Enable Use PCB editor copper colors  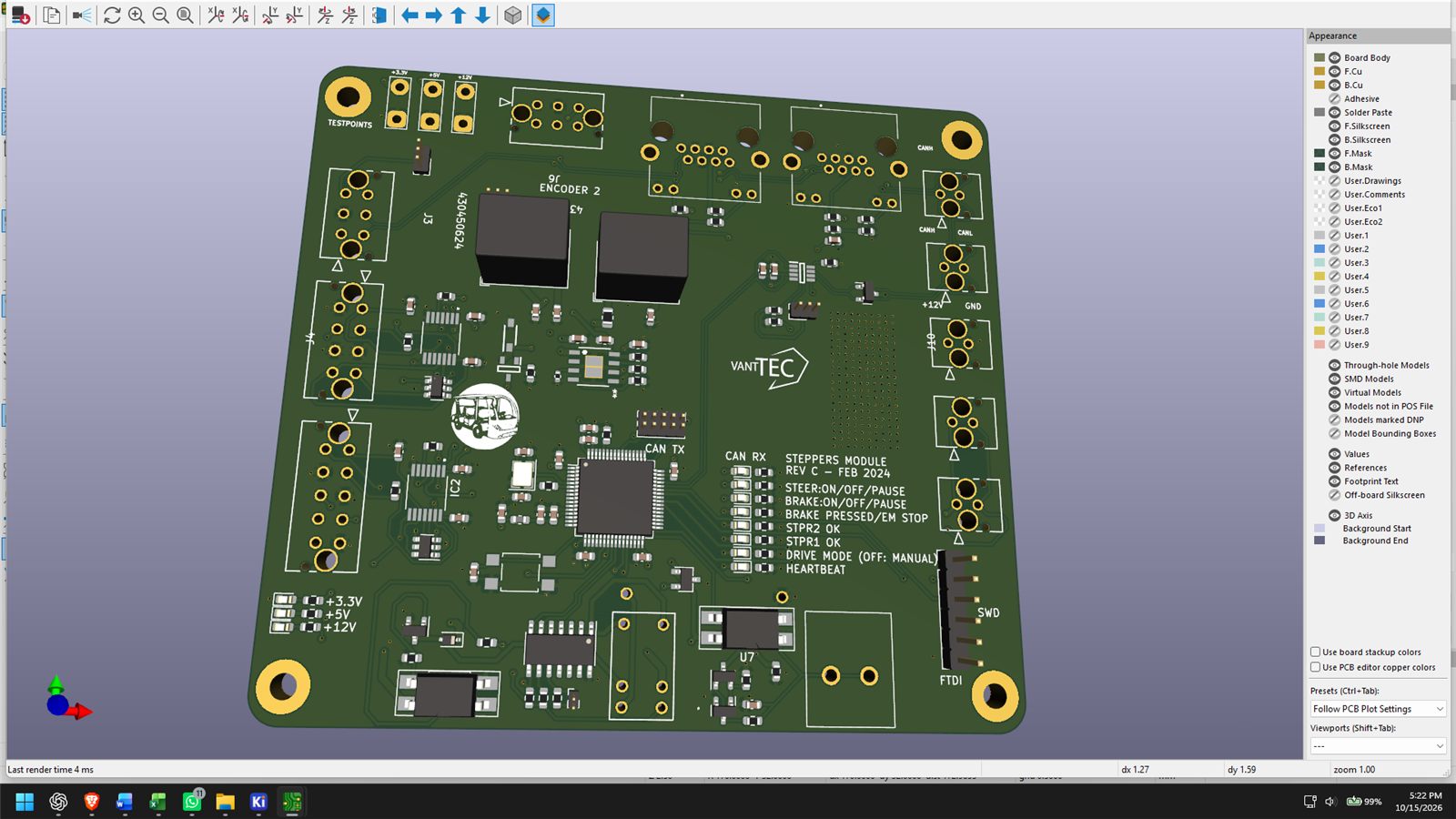click(1316, 667)
